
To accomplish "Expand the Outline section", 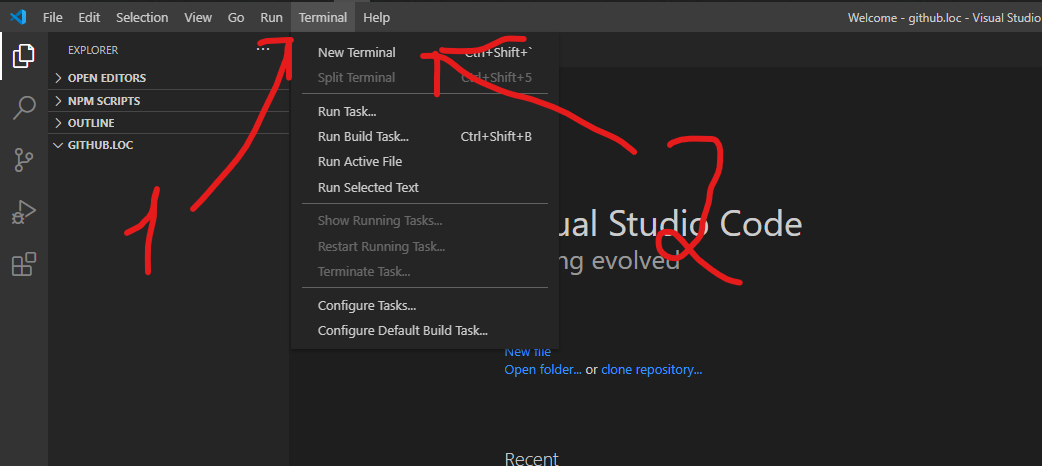I will (169, 123).
